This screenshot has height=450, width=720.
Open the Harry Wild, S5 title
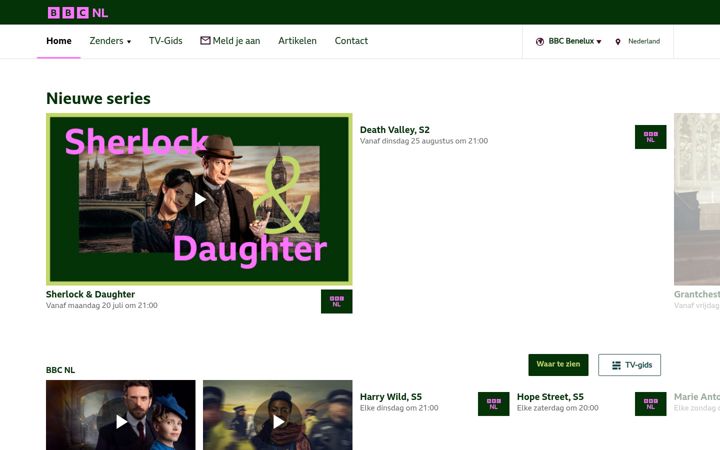(x=391, y=397)
